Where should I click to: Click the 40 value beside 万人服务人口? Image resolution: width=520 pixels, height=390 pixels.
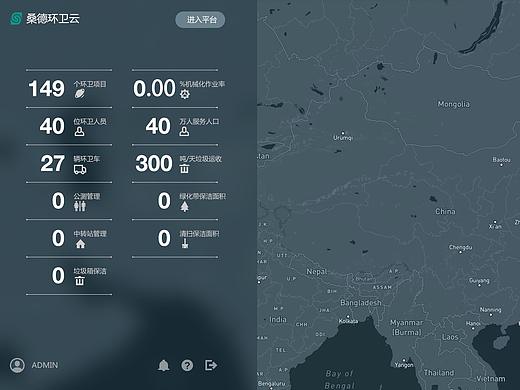coord(158,126)
